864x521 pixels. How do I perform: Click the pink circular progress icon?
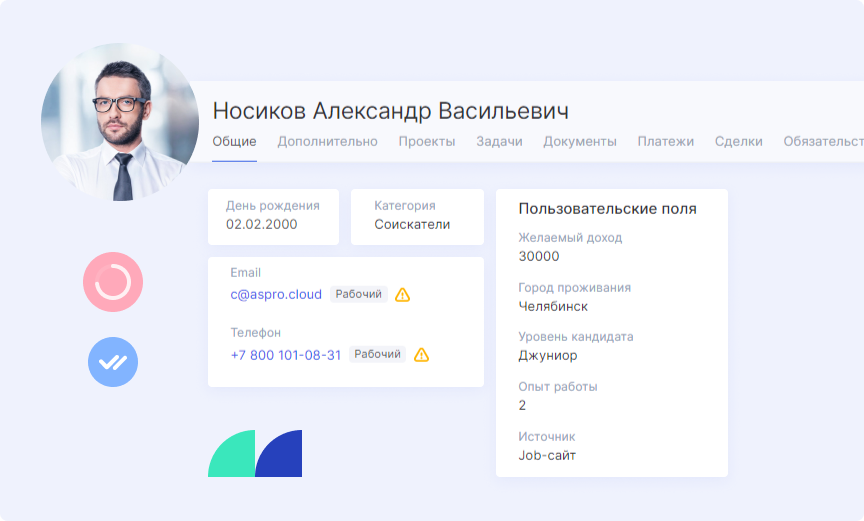[113, 282]
